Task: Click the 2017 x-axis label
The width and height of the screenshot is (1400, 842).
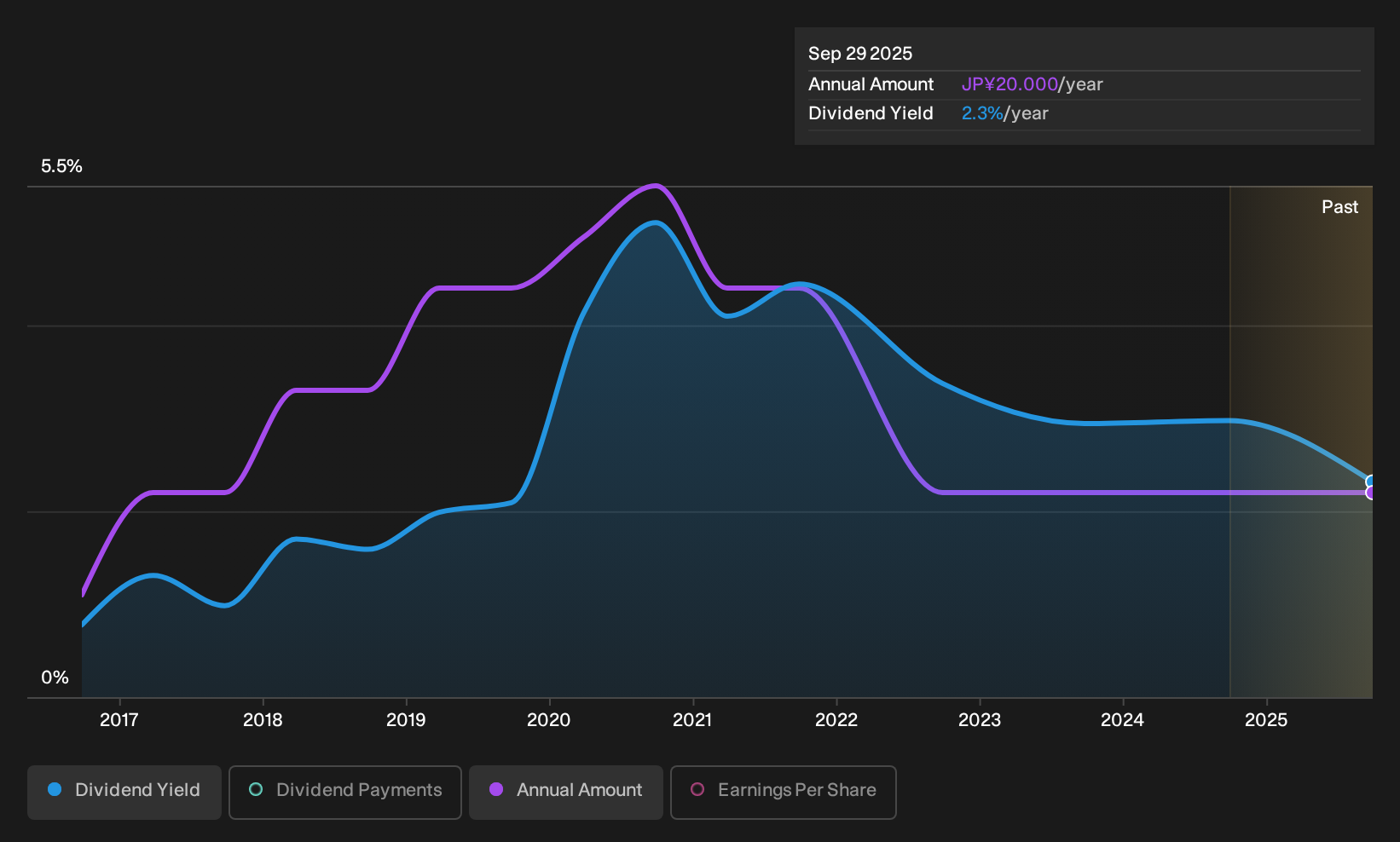Action: click(x=119, y=720)
